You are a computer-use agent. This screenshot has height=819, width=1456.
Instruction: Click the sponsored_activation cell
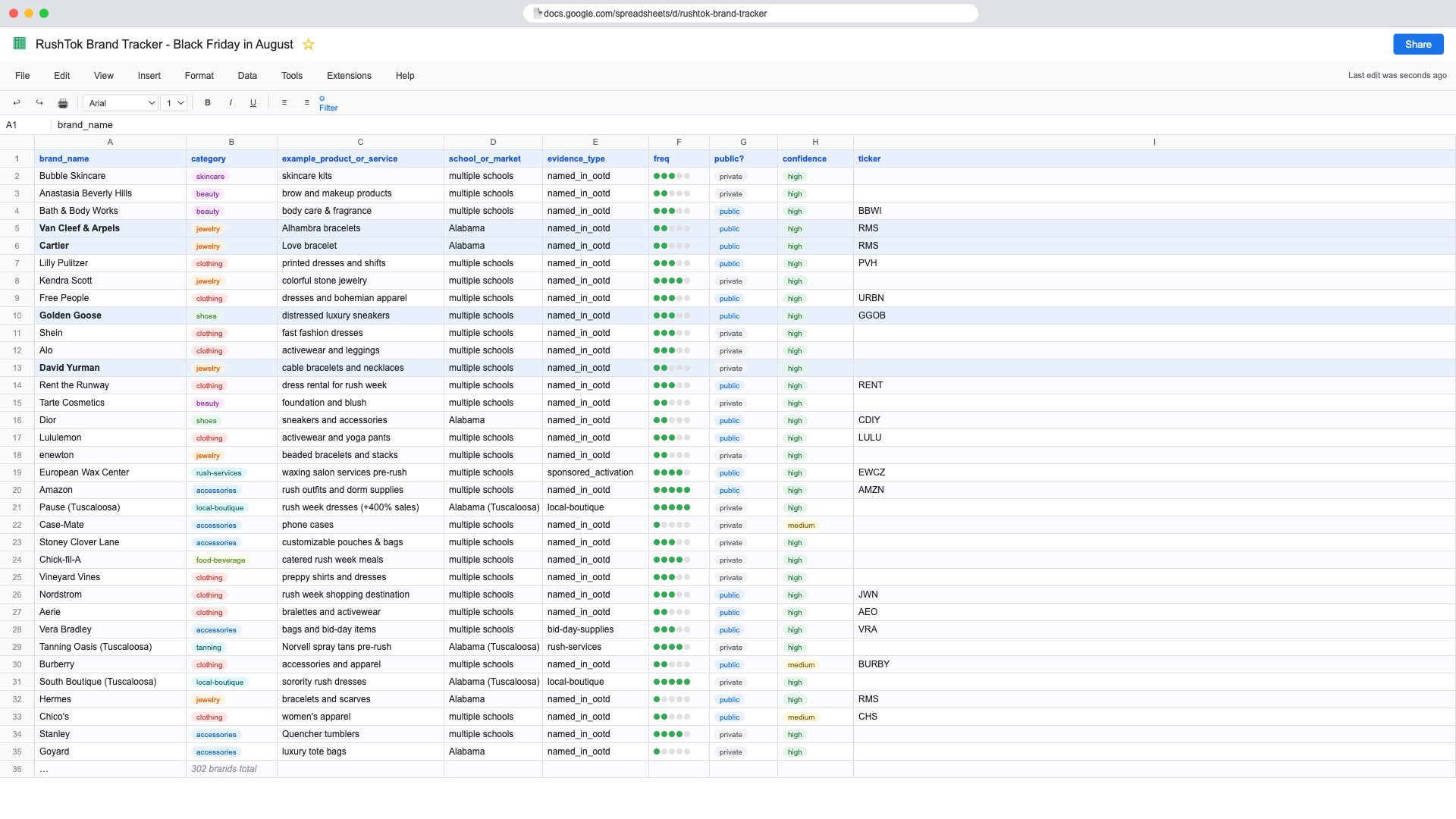pos(595,472)
